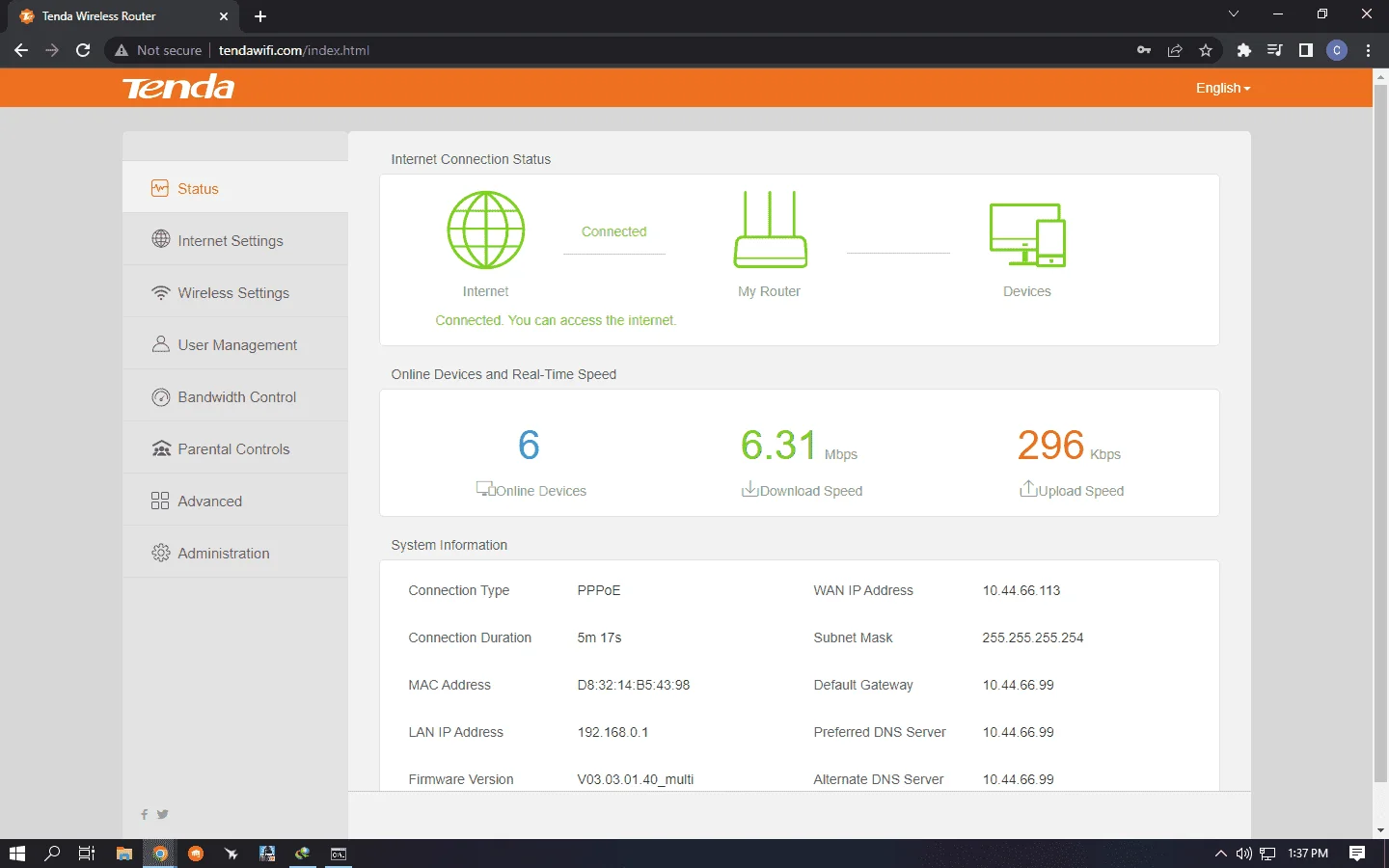This screenshot has width=1389, height=868.
Task: Open File Explorer from the taskbar
Action: (123, 854)
